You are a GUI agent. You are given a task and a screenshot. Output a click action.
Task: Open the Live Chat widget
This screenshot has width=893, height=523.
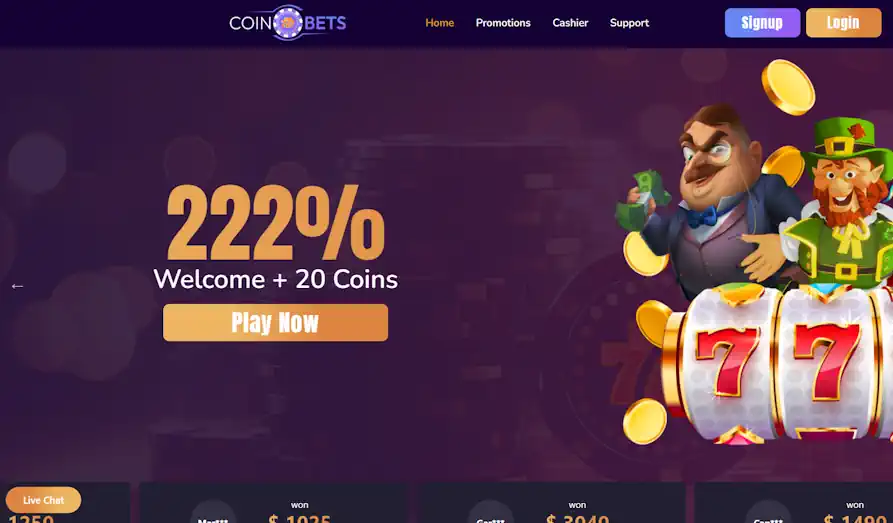pos(43,500)
